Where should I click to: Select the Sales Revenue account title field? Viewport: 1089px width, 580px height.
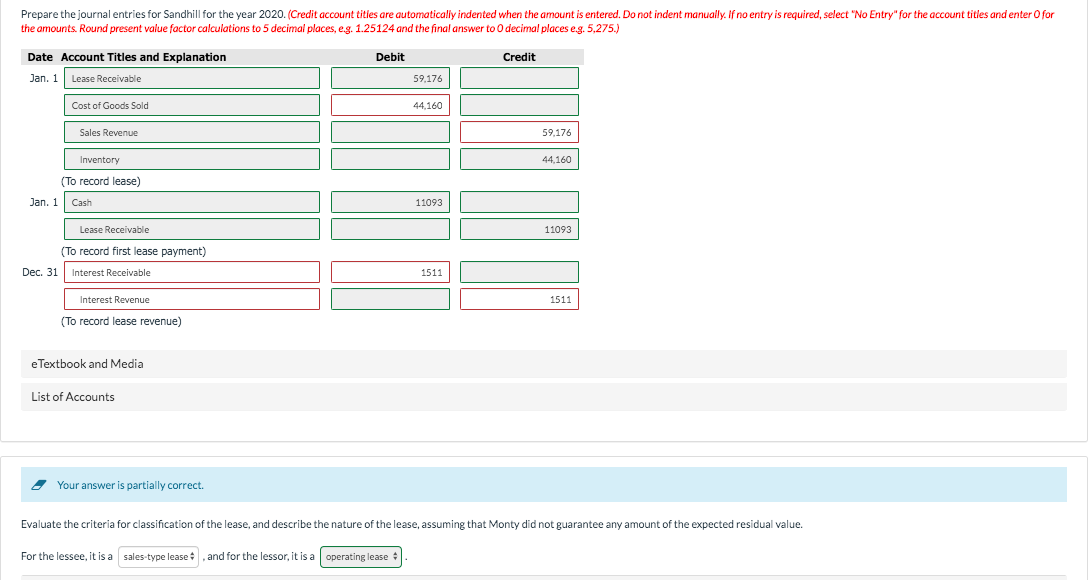192,132
